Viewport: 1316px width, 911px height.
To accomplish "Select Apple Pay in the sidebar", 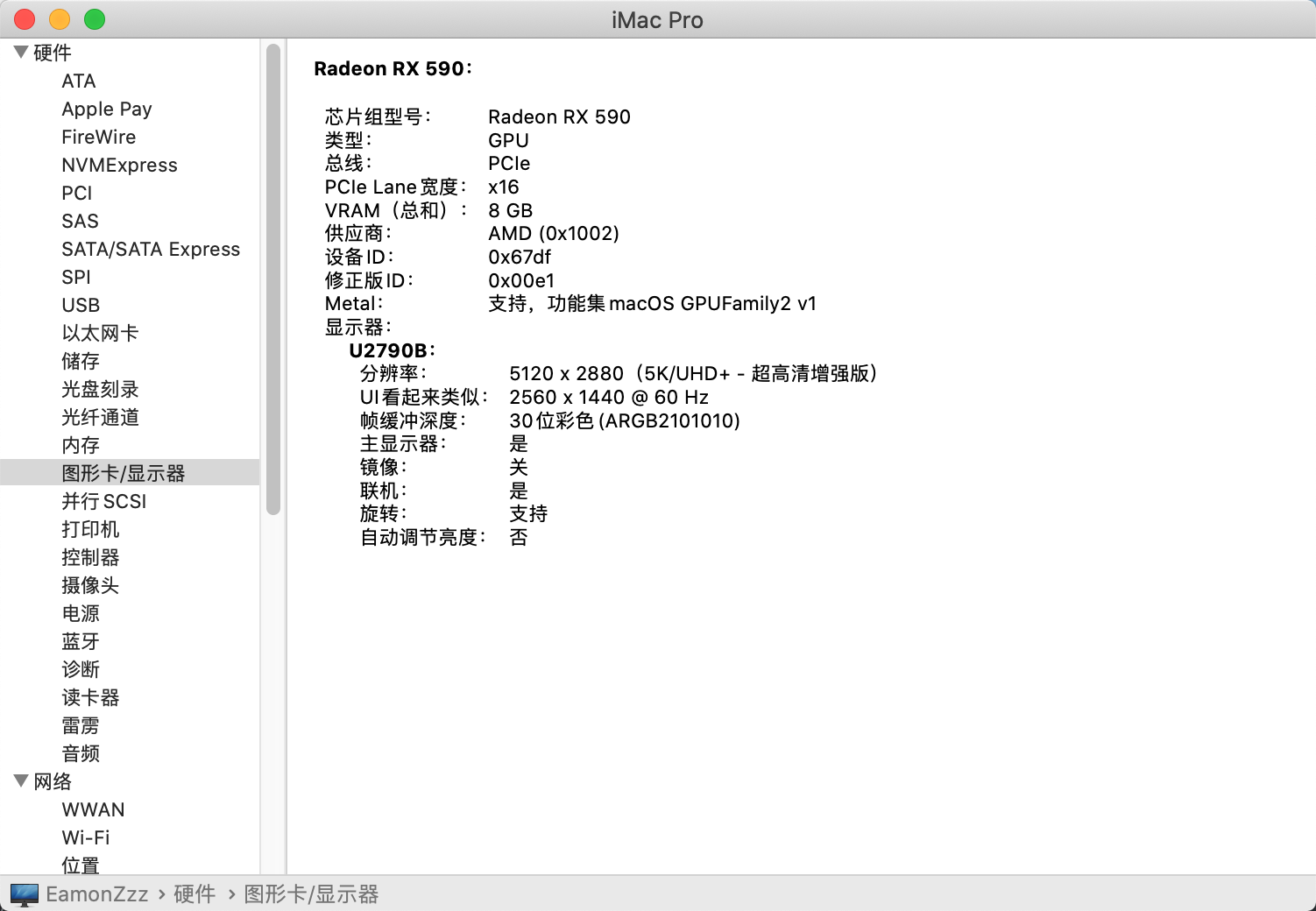I will coord(107,109).
